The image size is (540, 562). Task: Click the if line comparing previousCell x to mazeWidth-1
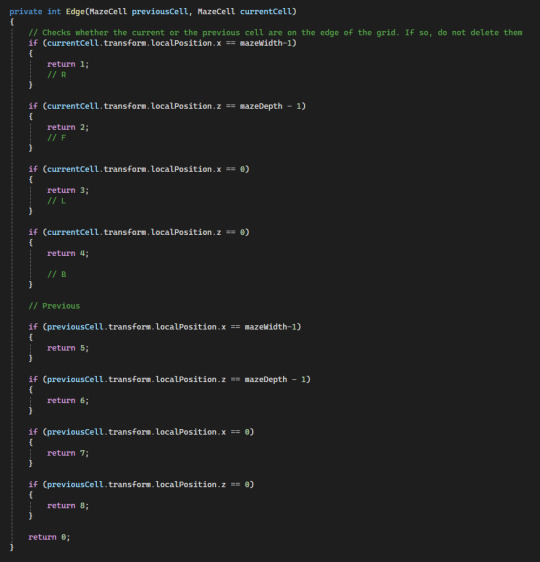[x=165, y=327]
